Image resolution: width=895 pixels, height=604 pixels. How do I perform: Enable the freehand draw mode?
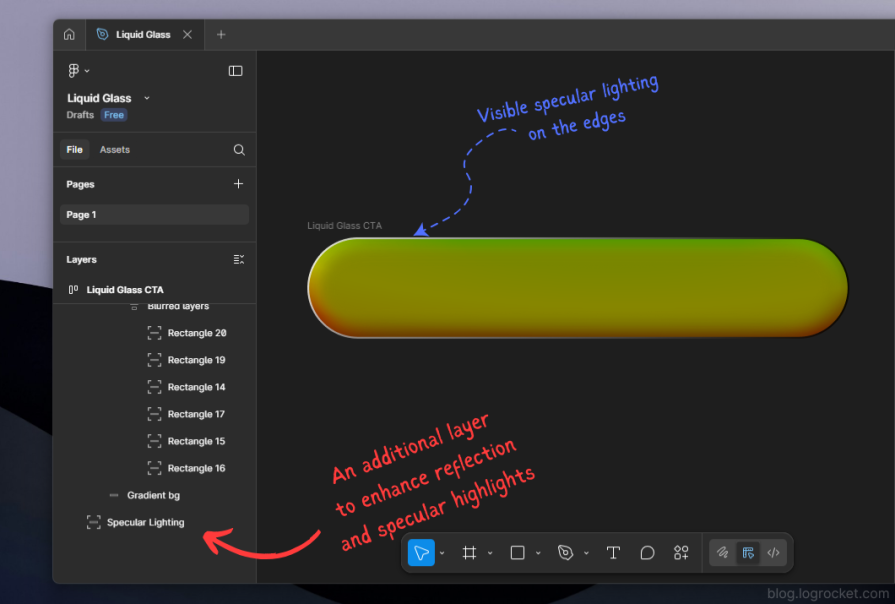tap(722, 552)
